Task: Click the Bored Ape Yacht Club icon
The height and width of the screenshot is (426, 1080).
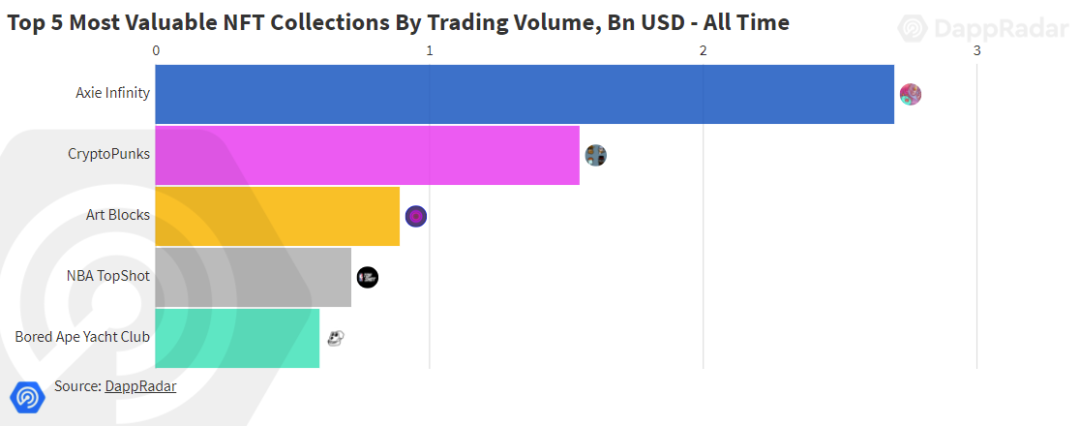Action: (x=335, y=338)
